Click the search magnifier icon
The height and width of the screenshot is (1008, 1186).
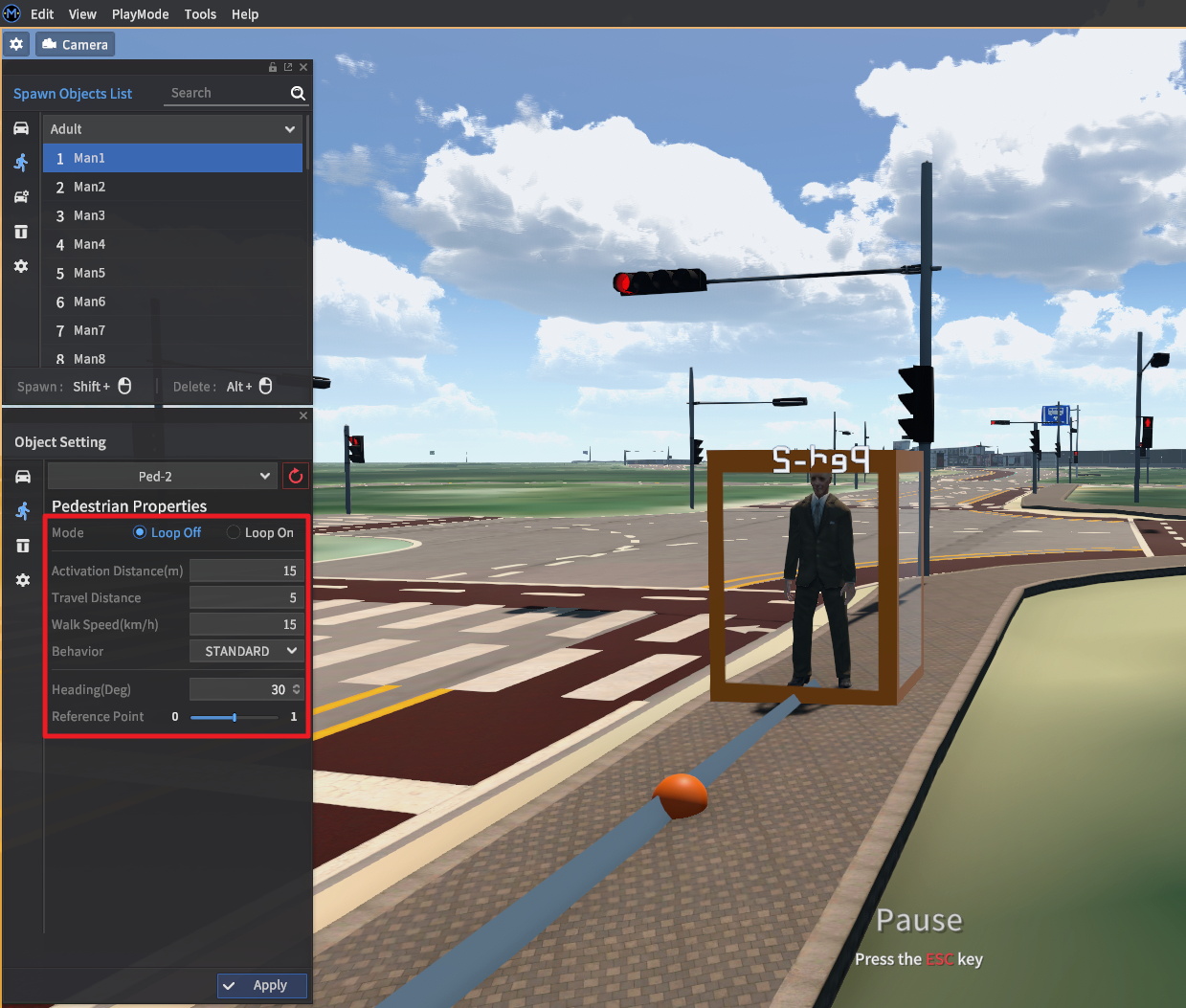[298, 93]
